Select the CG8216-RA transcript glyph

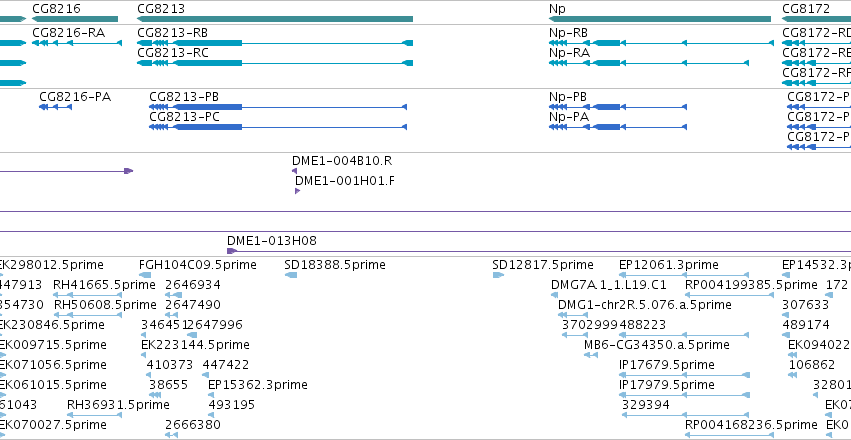coord(77,43)
